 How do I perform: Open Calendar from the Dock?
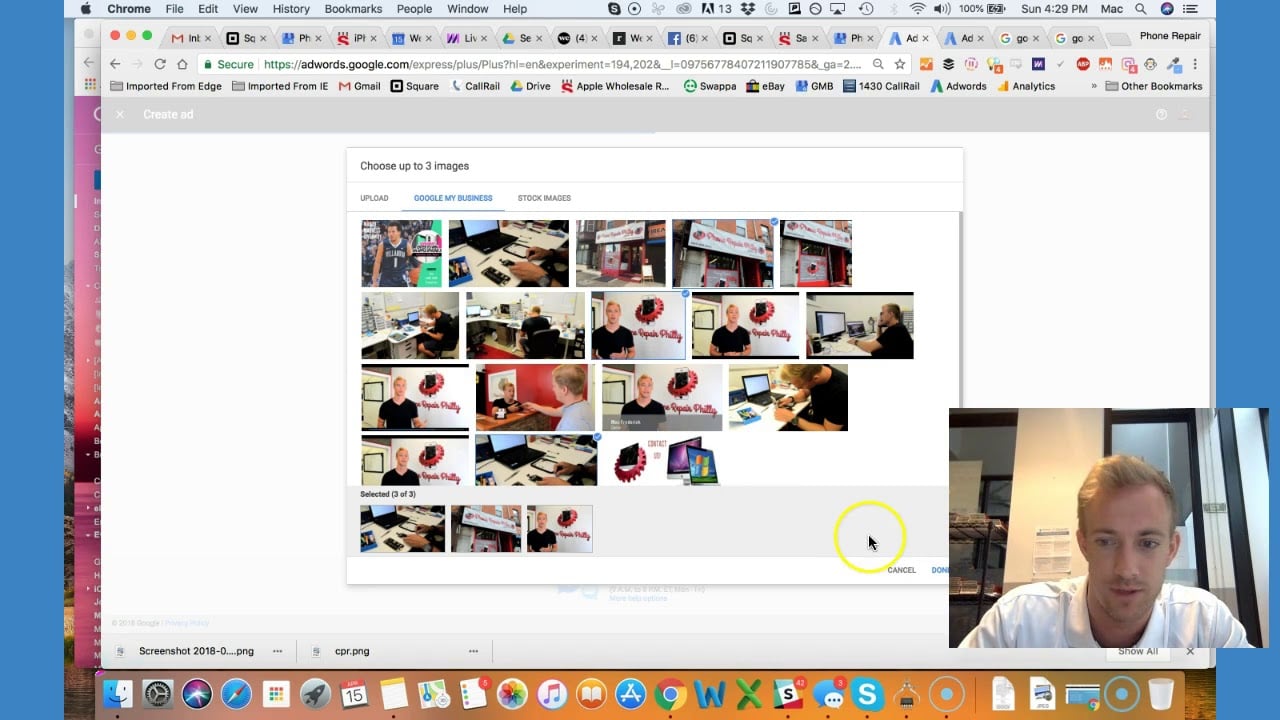click(355, 693)
